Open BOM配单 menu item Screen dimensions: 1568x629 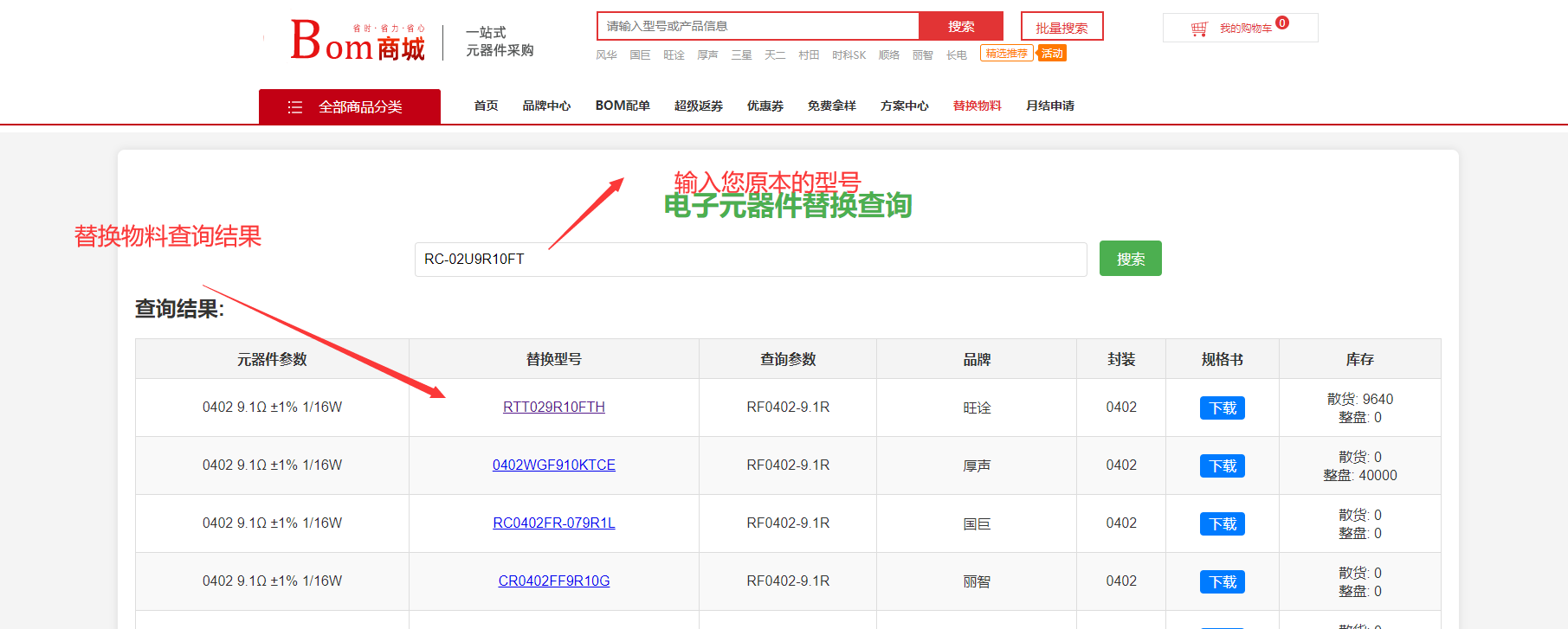tap(623, 106)
